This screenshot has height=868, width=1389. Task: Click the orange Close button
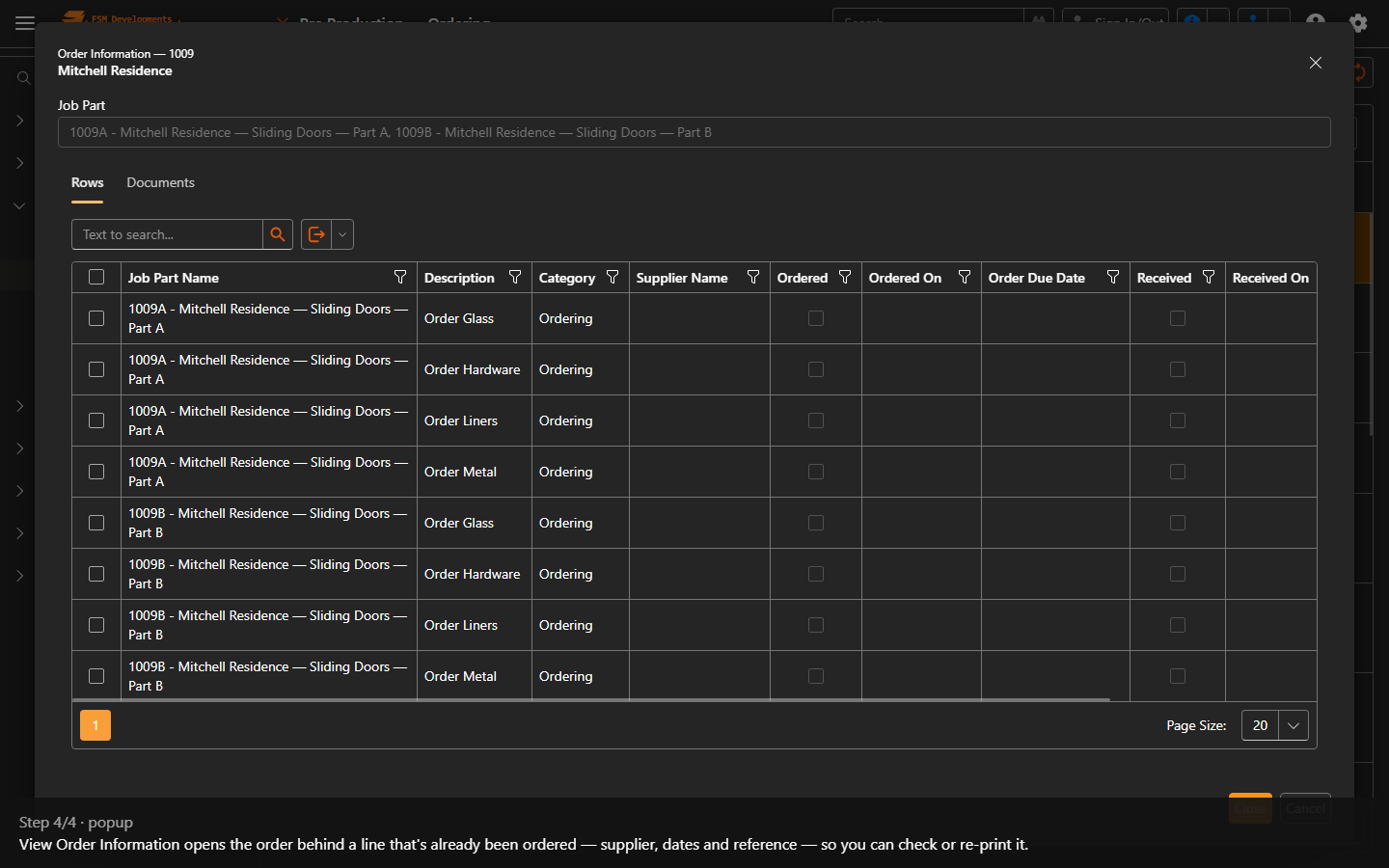1250,808
